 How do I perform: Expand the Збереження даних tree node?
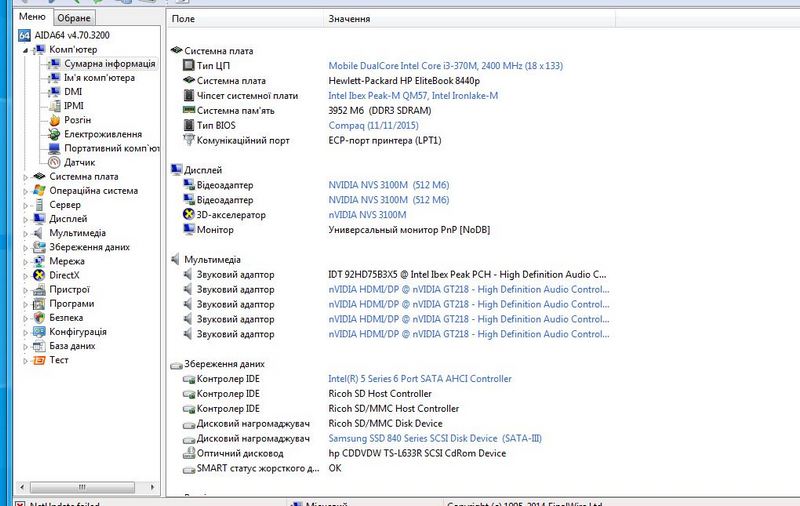click(27, 247)
